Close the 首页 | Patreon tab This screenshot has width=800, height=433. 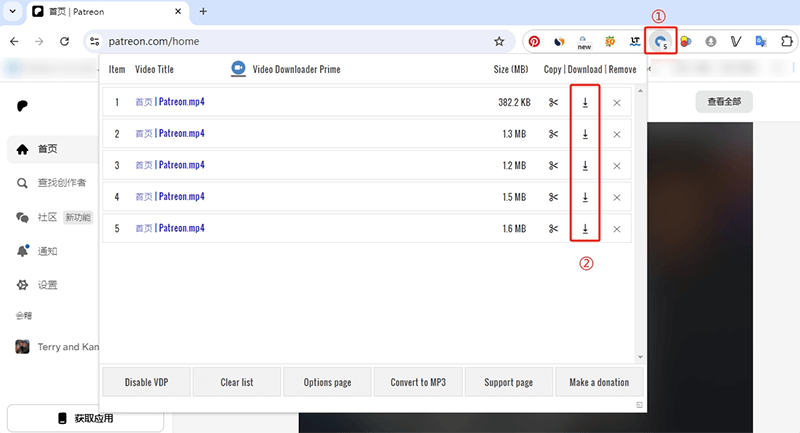click(178, 11)
